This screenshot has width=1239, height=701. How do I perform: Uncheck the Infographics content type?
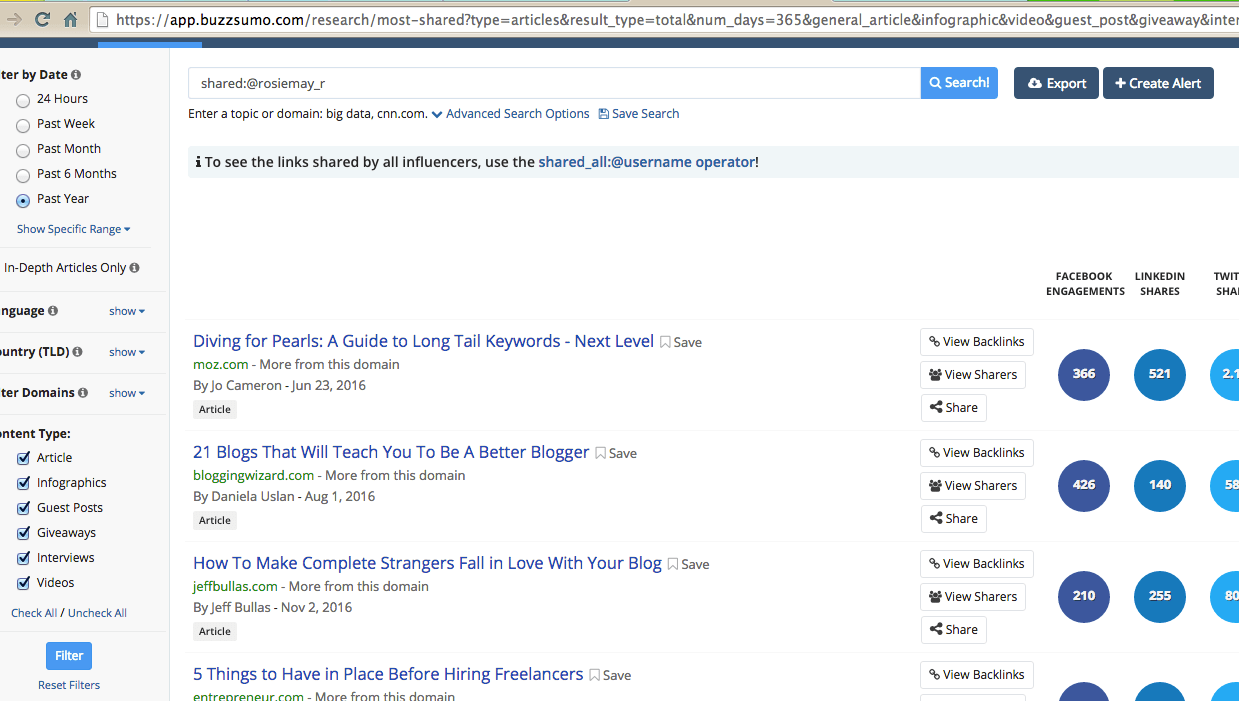(x=23, y=483)
